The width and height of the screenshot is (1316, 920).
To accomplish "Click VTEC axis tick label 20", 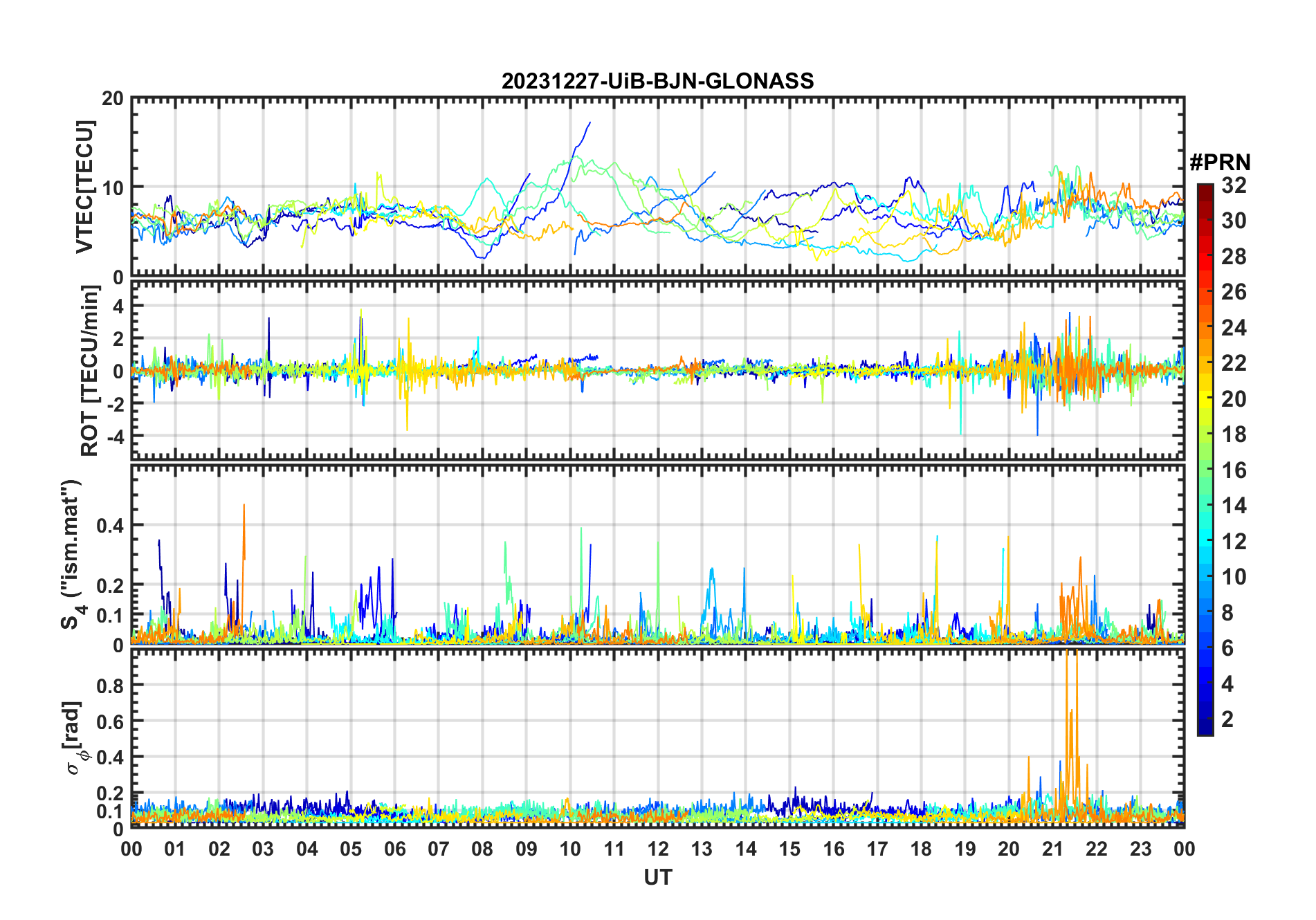I will coord(113,99).
